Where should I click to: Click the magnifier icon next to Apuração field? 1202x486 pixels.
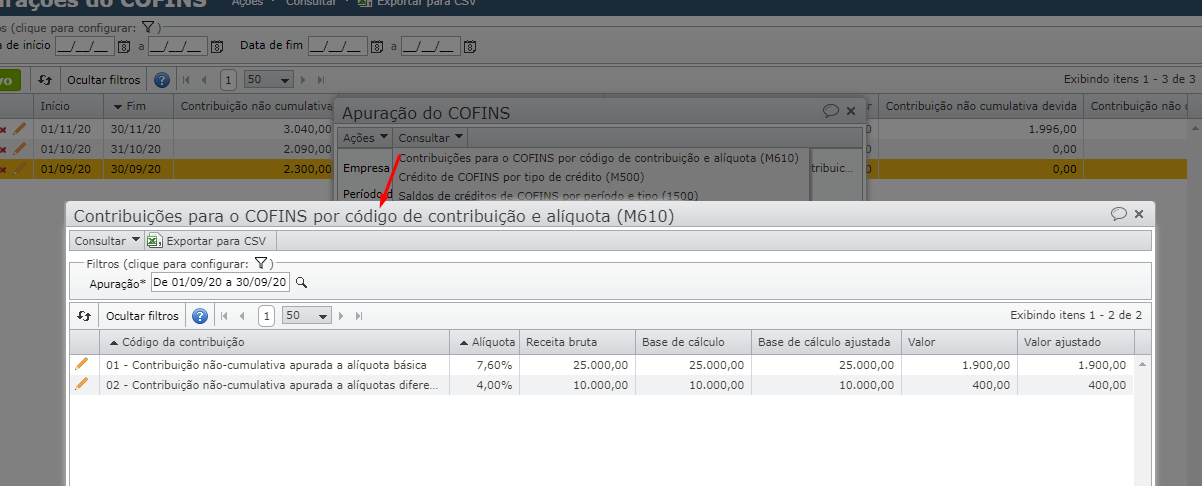click(x=300, y=283)
